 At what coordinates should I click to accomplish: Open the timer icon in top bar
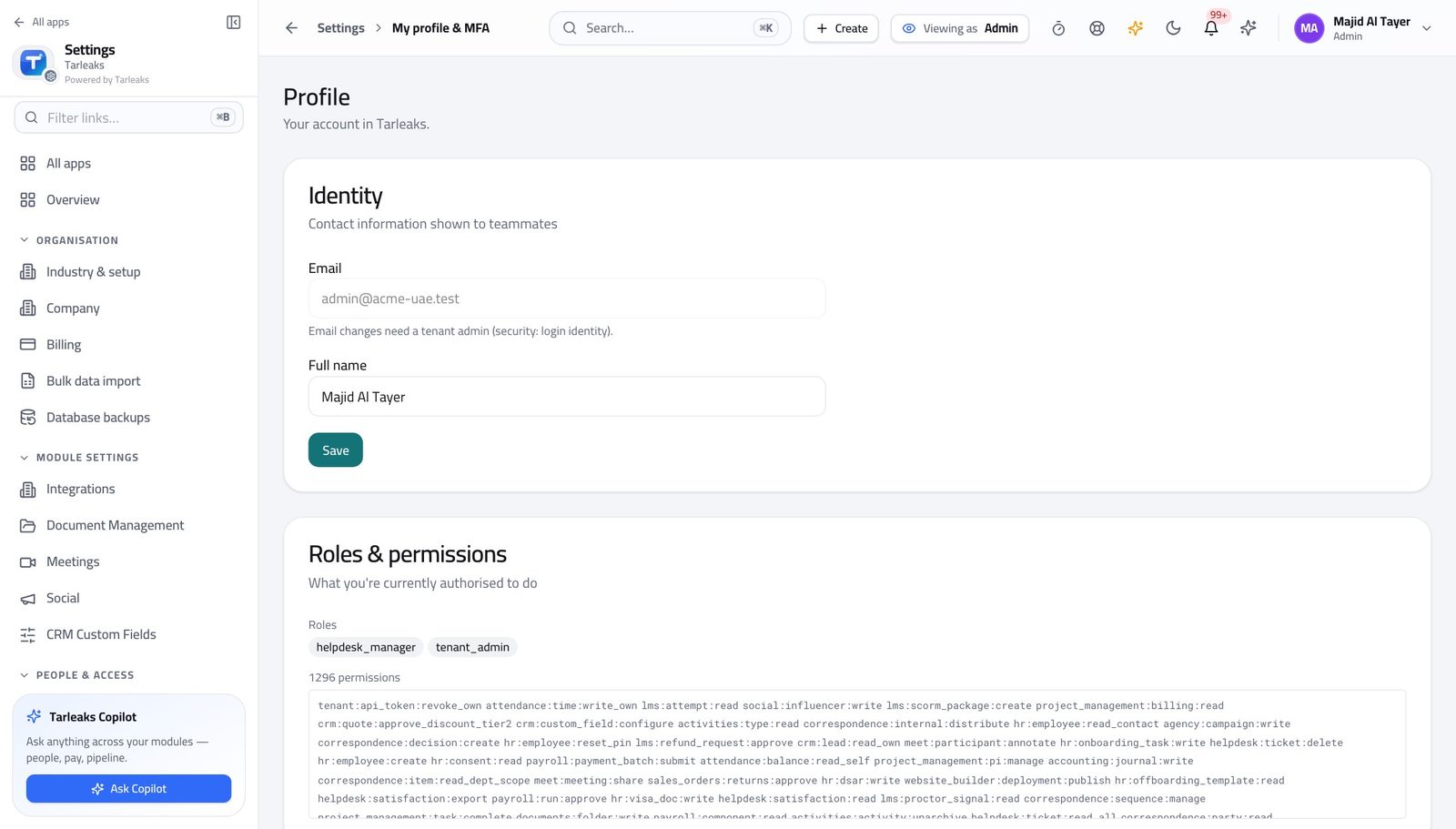click(1058, 28)
